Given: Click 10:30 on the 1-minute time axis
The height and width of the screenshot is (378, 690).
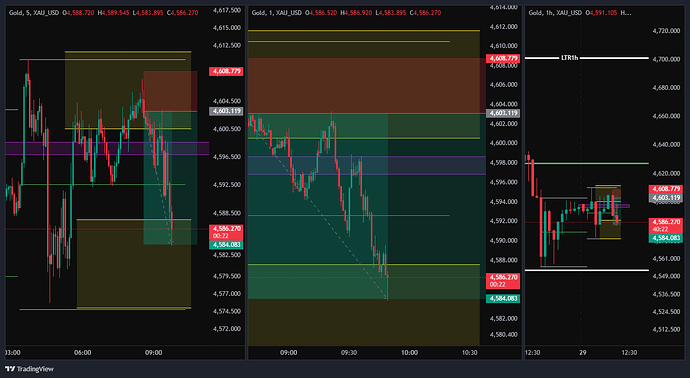Looking at the screenshot, I should coord(470,352).
